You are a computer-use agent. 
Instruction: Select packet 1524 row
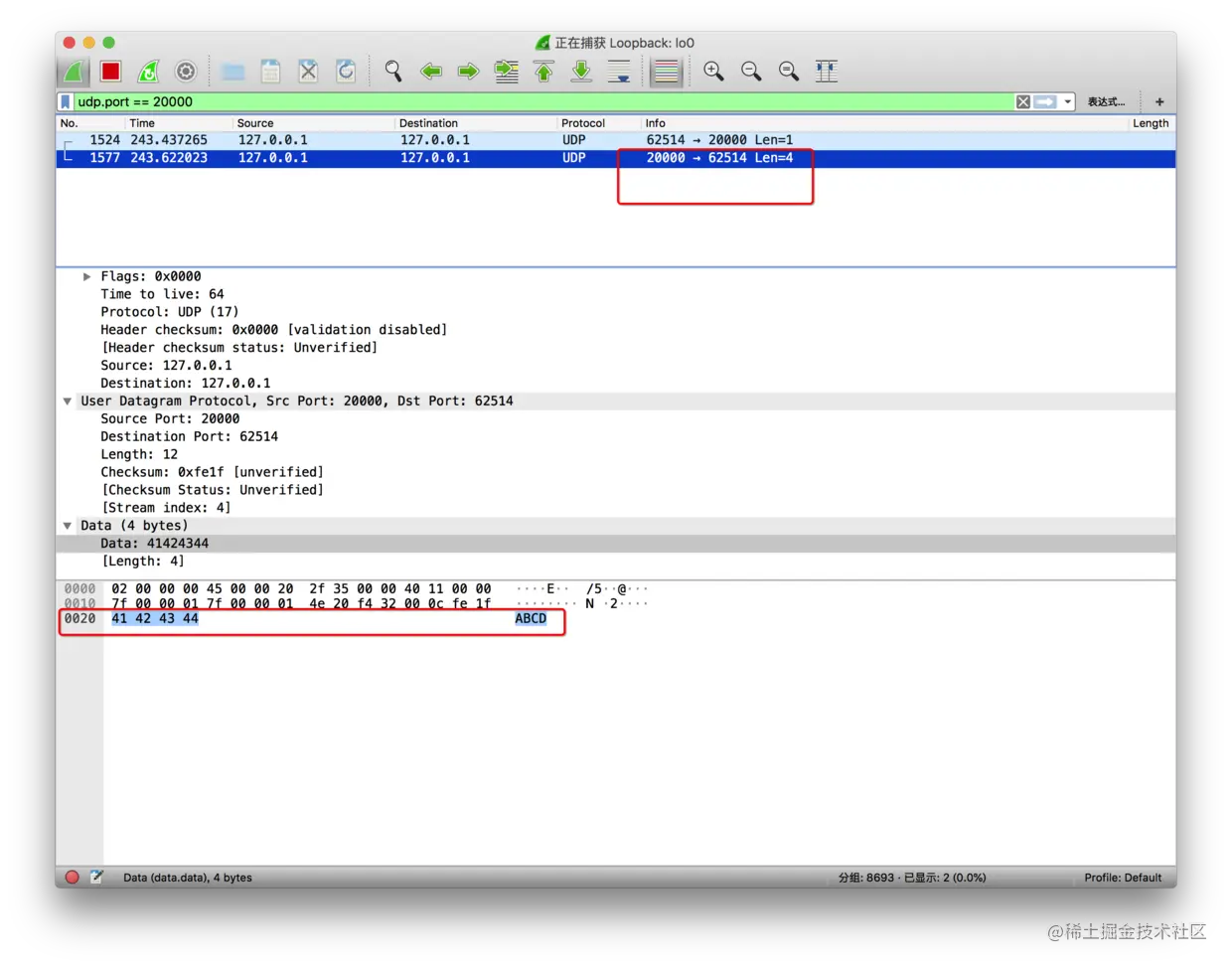(x=616, y=140)
